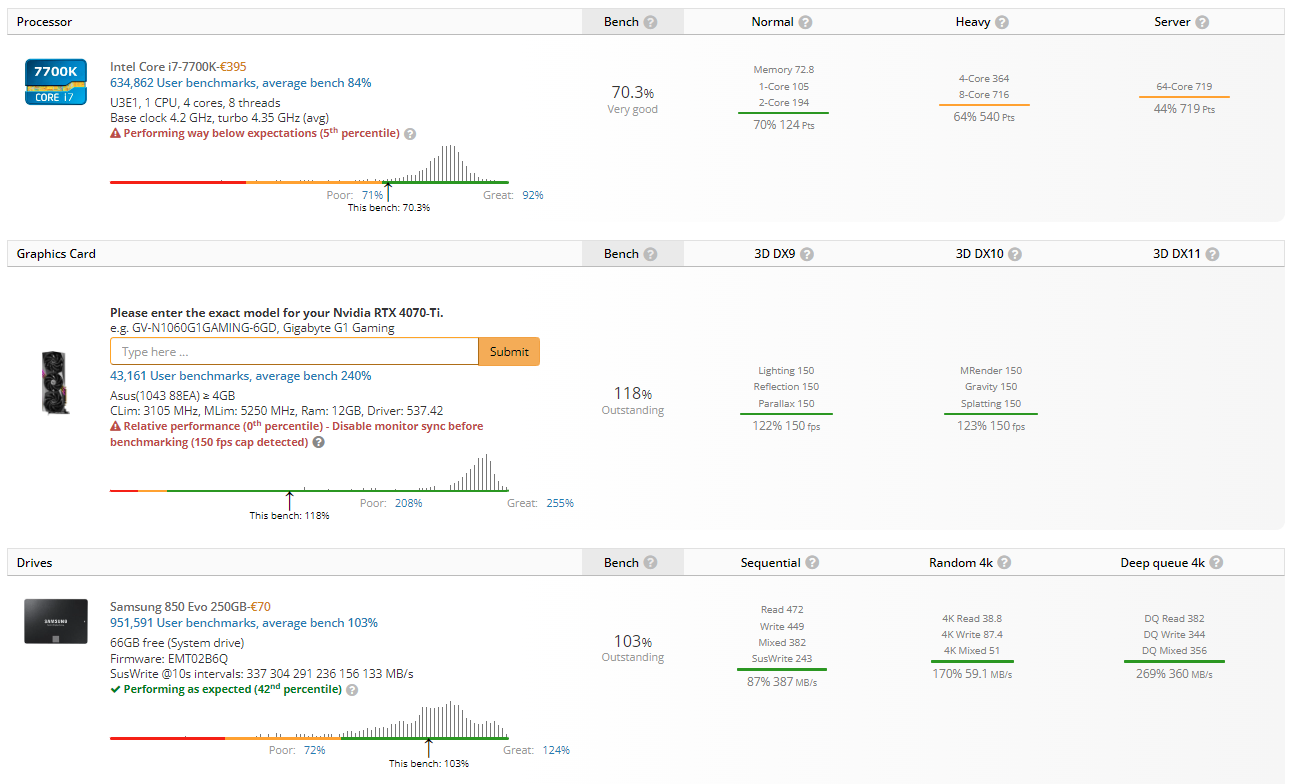Click the processor benchmark distribution chart
The height and width of the screenshot is (784, 1295).
click(310, 165)
